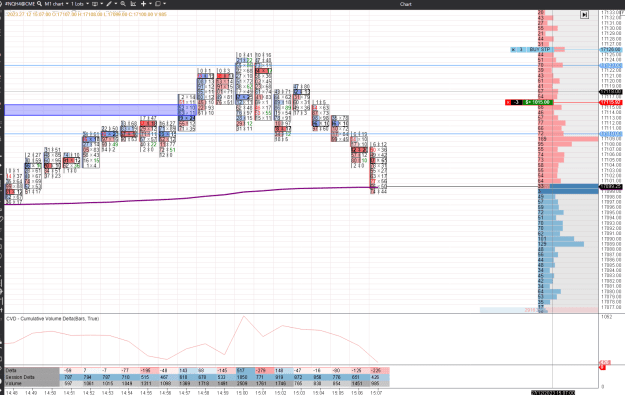Image resolution: width=625 pixels, height=395 pixels.
Task: Click the black price marker near 17118
Action: (x=610, y=92)
